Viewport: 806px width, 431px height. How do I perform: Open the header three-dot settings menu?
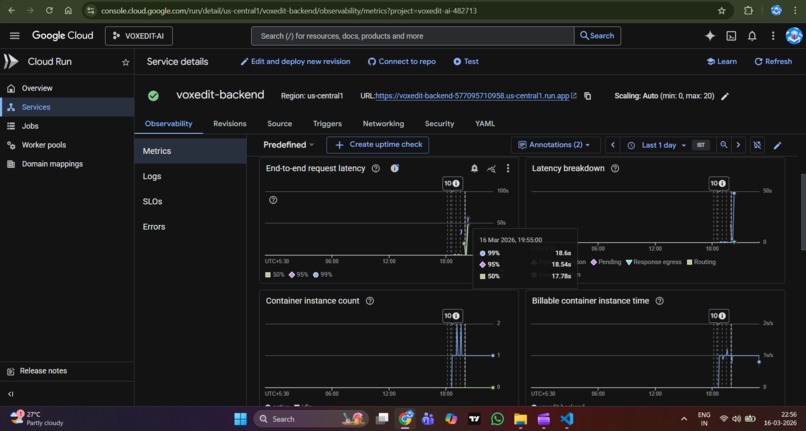point(773,35)
